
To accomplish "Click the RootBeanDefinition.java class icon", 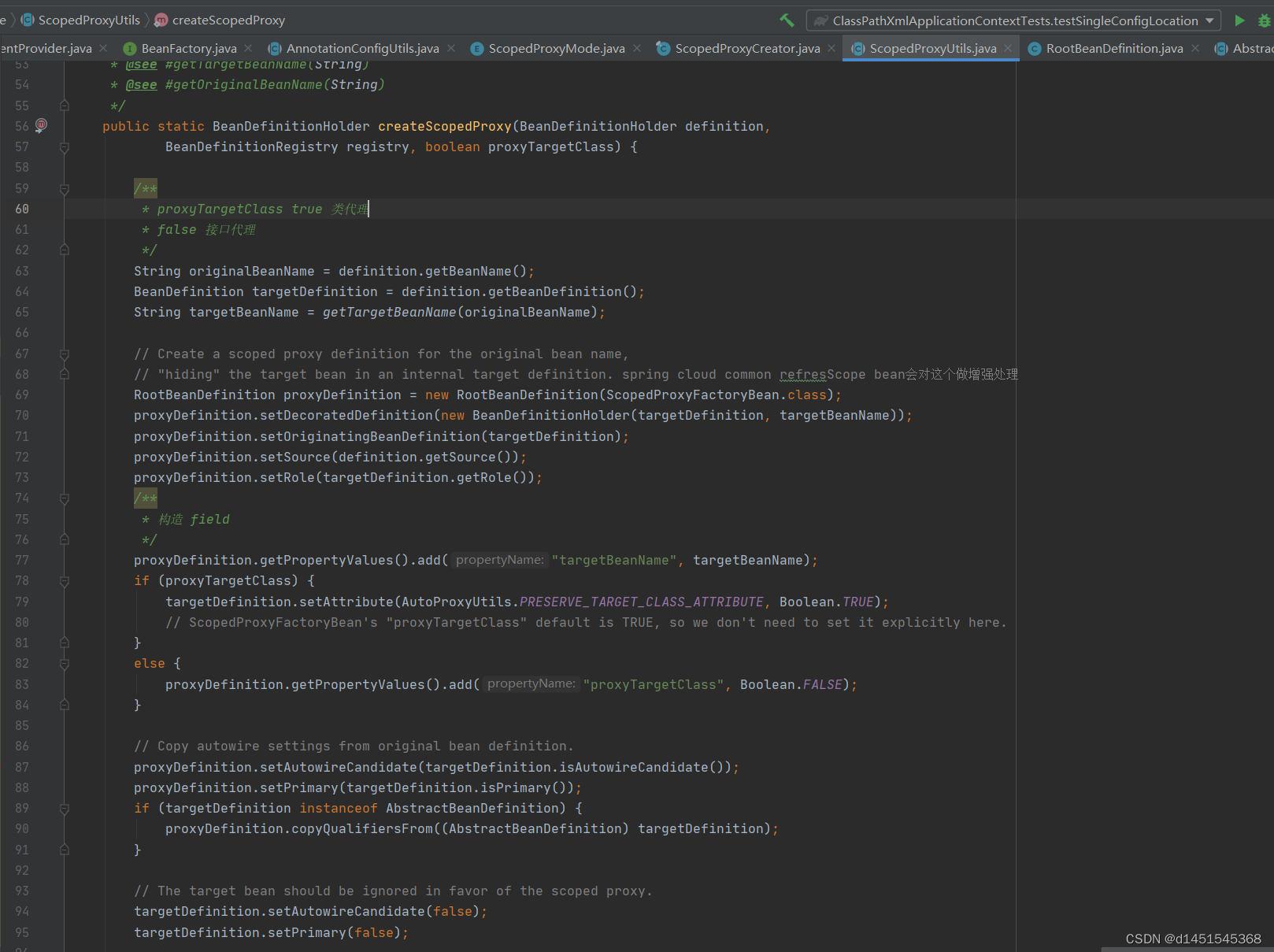I will click(1035, 49).
